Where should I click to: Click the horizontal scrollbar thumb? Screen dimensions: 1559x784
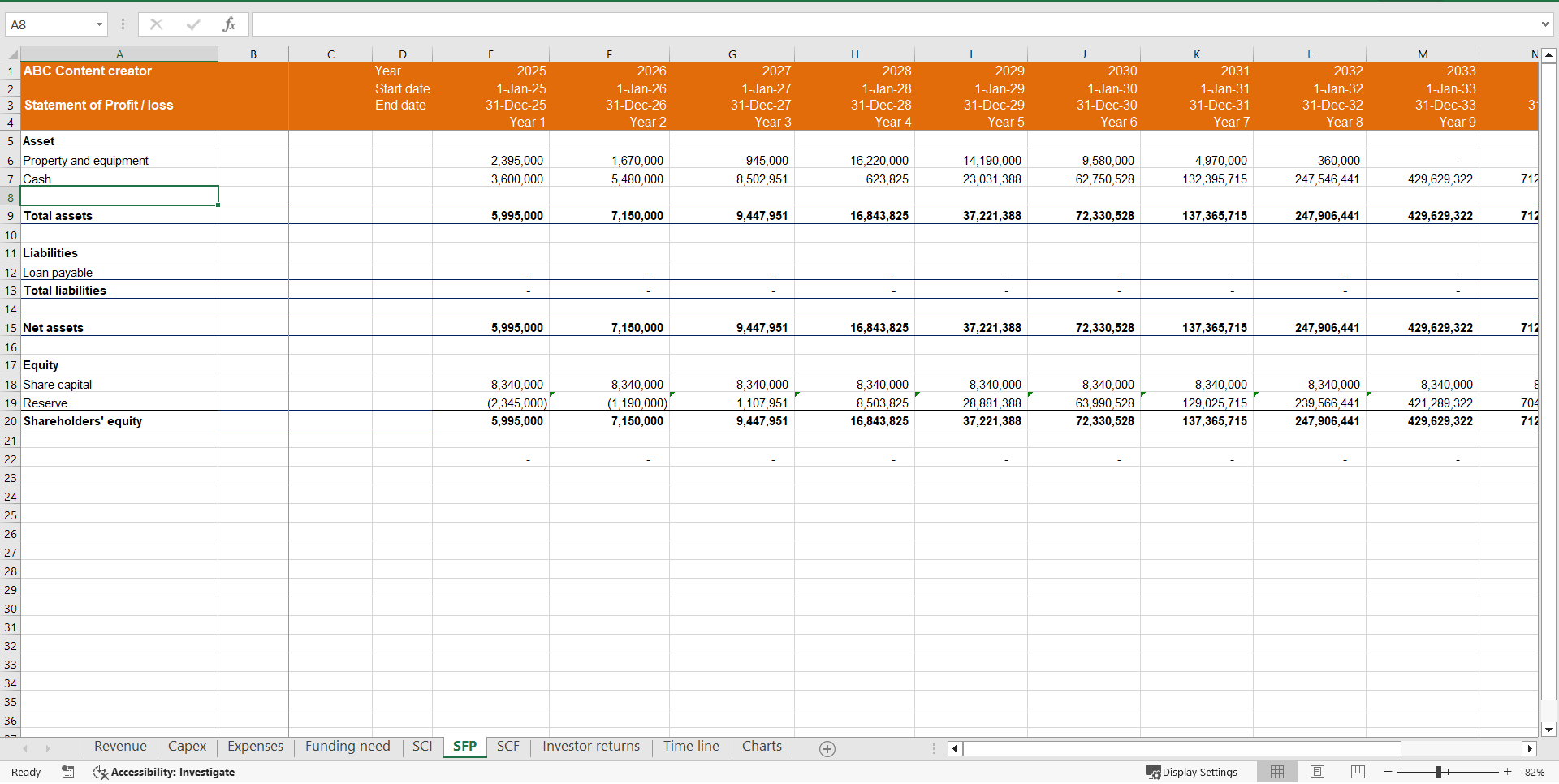1182,748
